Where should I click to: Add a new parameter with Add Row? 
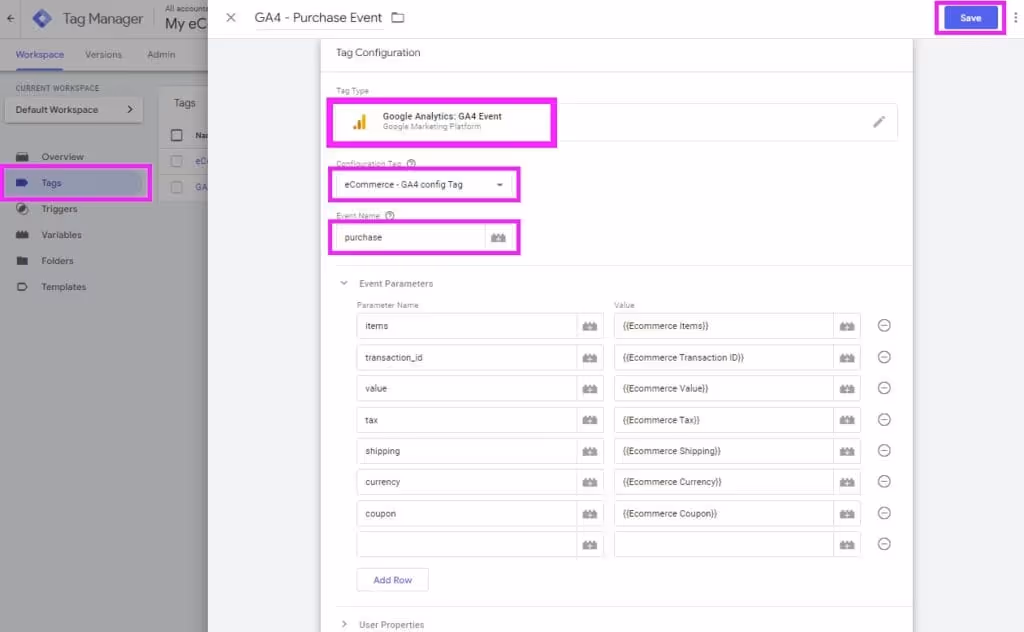392,580
